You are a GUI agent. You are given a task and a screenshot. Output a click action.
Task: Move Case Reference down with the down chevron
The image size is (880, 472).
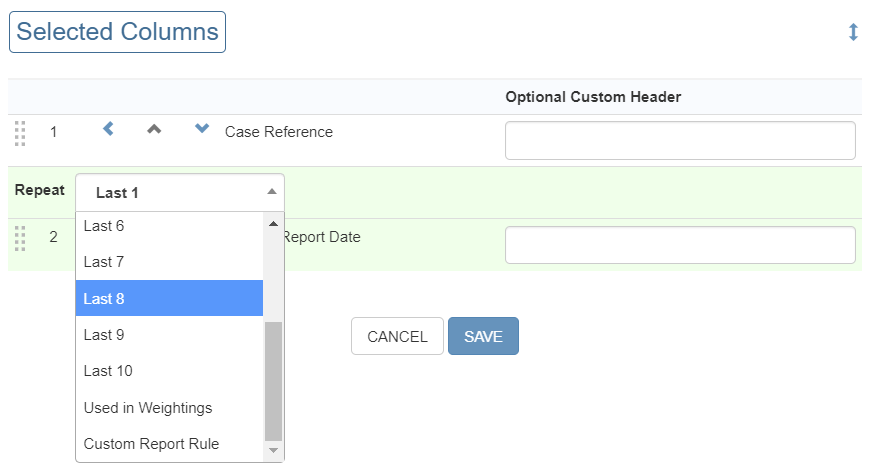point(201,129)
